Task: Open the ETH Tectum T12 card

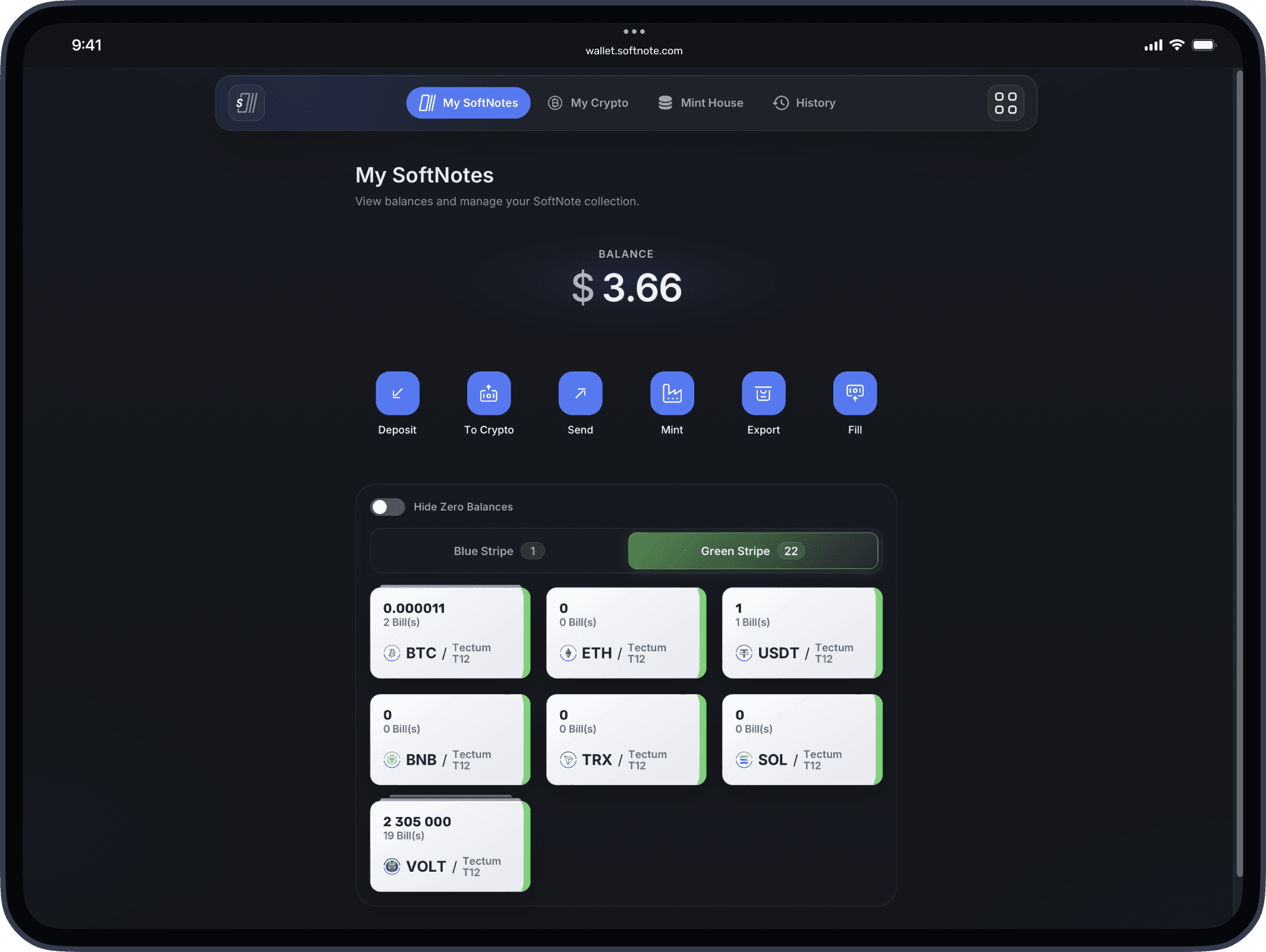Action: coord(626,633)
